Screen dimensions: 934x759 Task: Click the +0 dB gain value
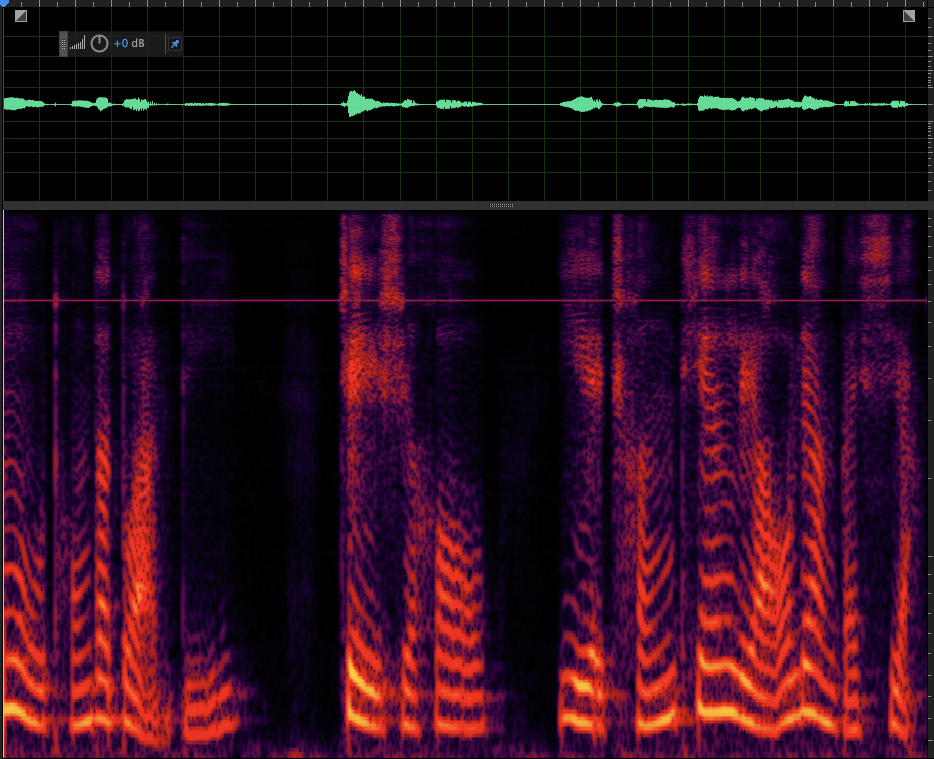click(x=129, y=43)
